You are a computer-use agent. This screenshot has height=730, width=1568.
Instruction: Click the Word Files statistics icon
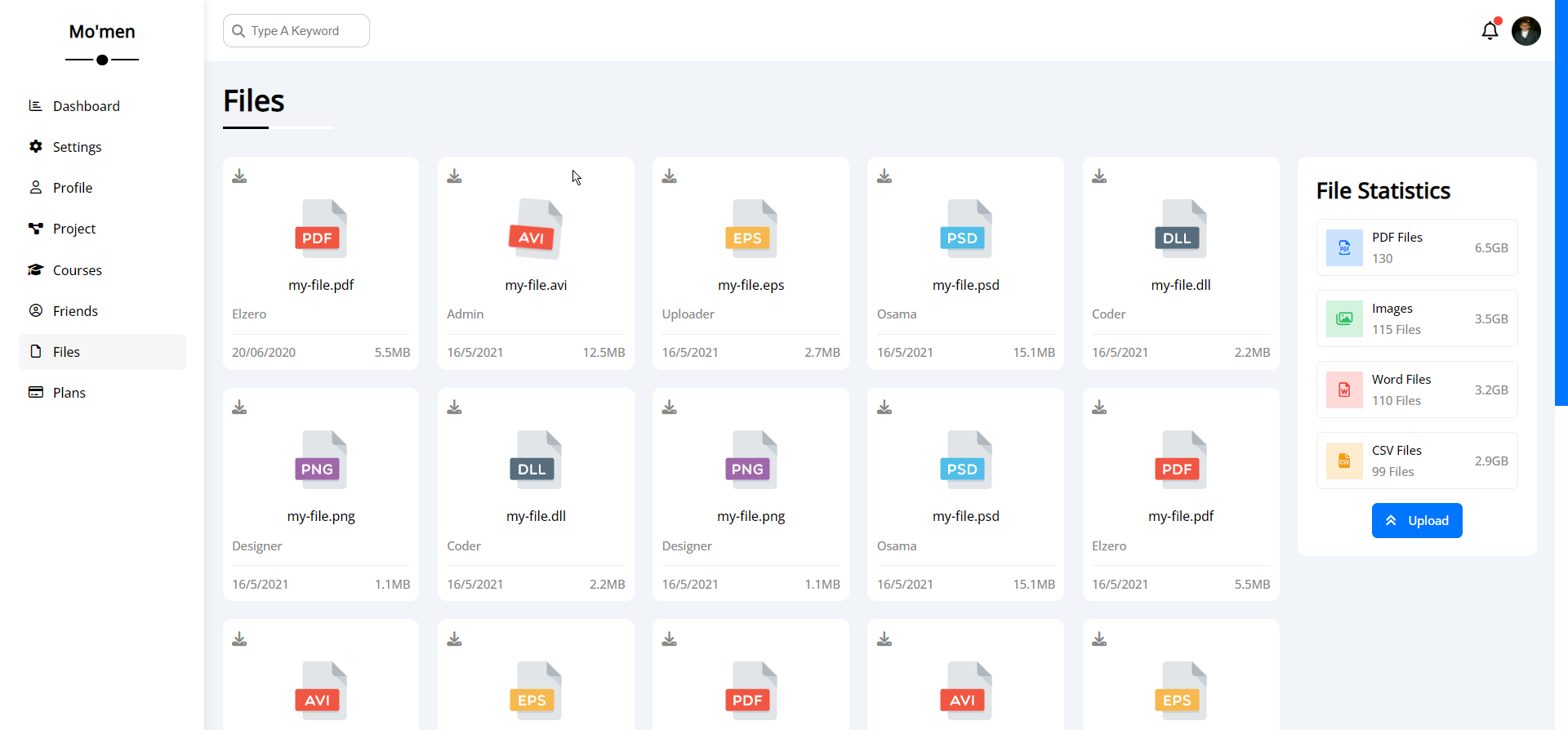1344,390
